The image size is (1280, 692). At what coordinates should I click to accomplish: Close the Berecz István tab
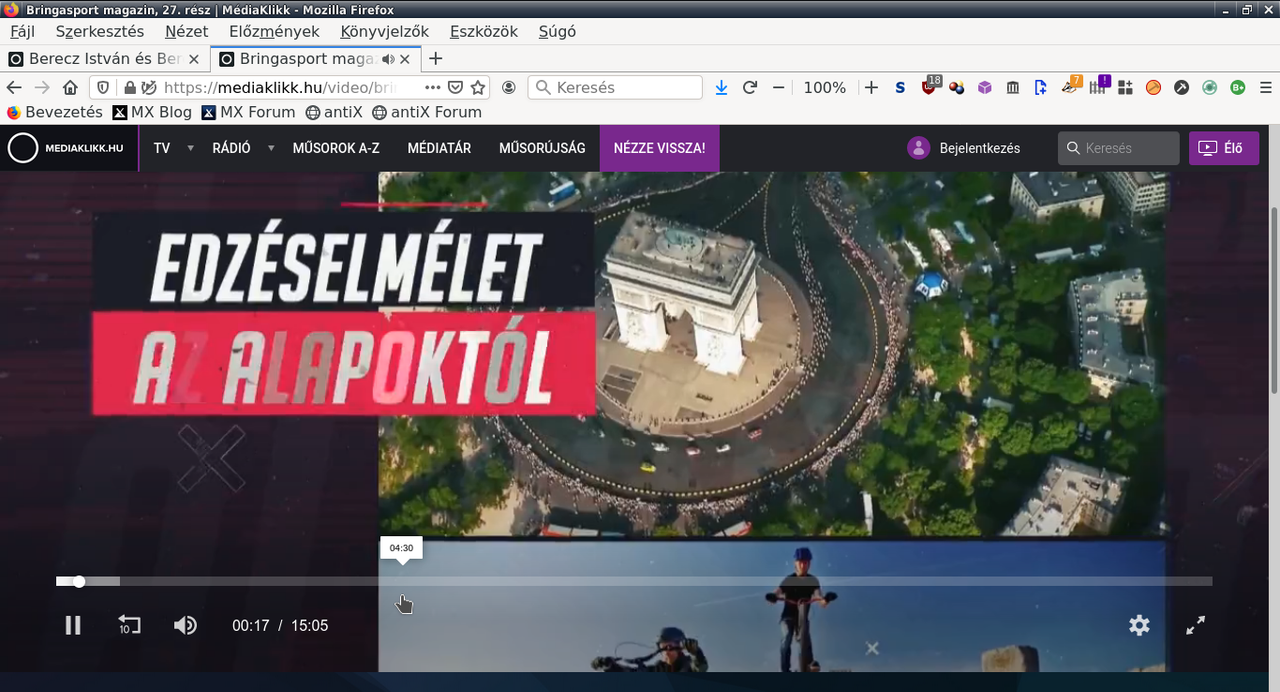click(194, 59)
